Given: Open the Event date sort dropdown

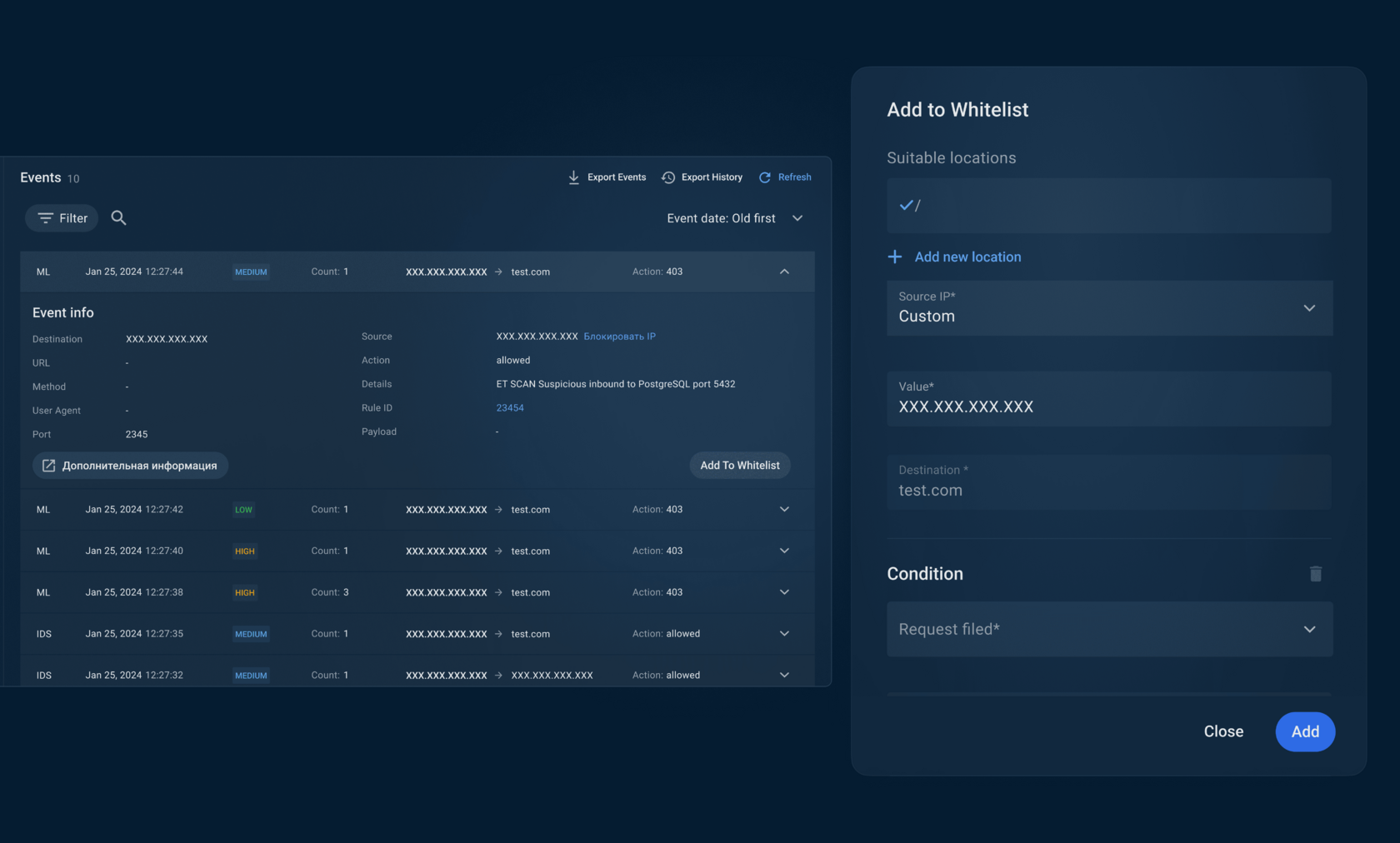Looking at the screenshot, I should pos(735,218).
